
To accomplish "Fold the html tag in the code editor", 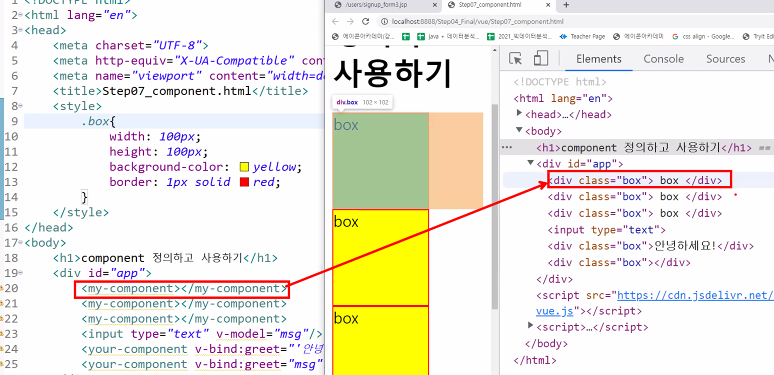I will [20, 15].
